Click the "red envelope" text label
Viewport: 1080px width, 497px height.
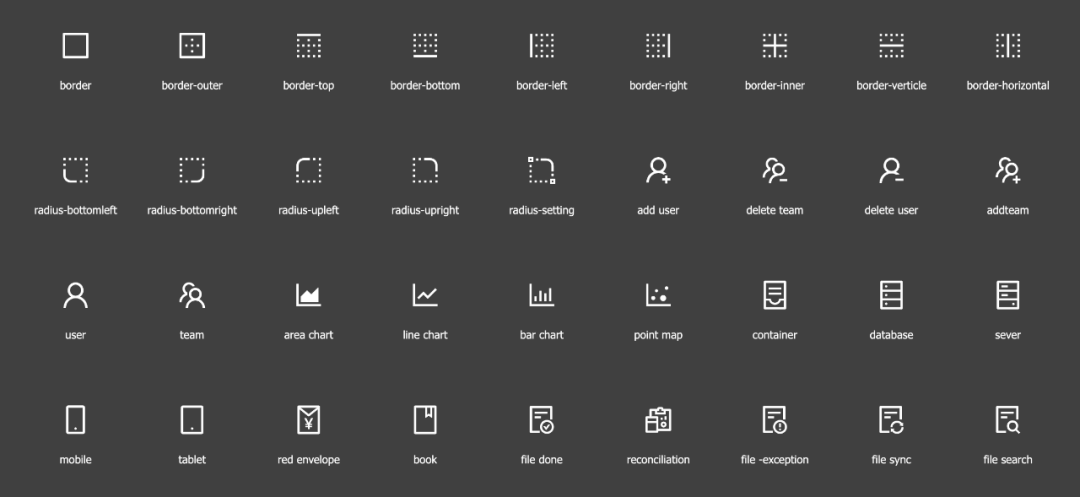[x=309, y=460]
